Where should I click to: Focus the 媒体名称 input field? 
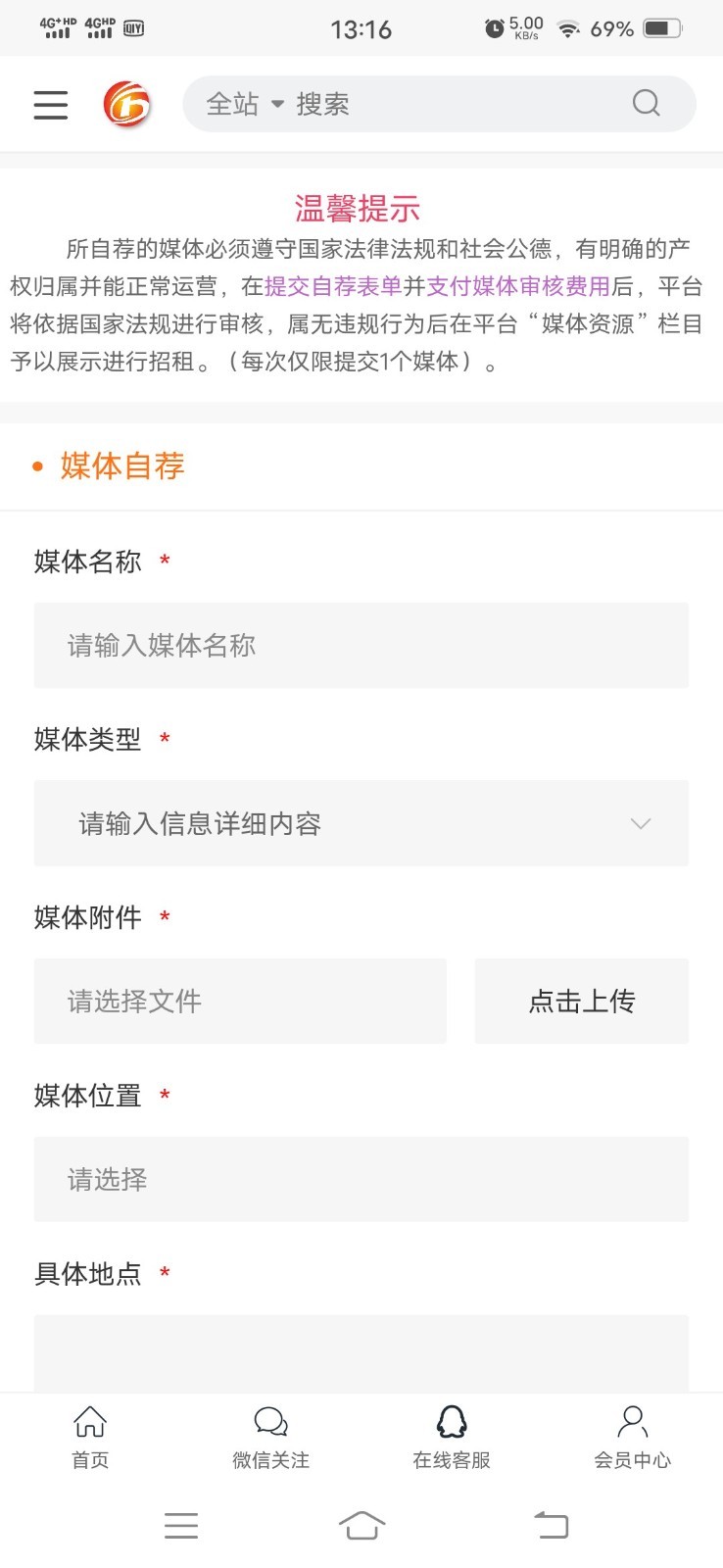coord(361,645)
